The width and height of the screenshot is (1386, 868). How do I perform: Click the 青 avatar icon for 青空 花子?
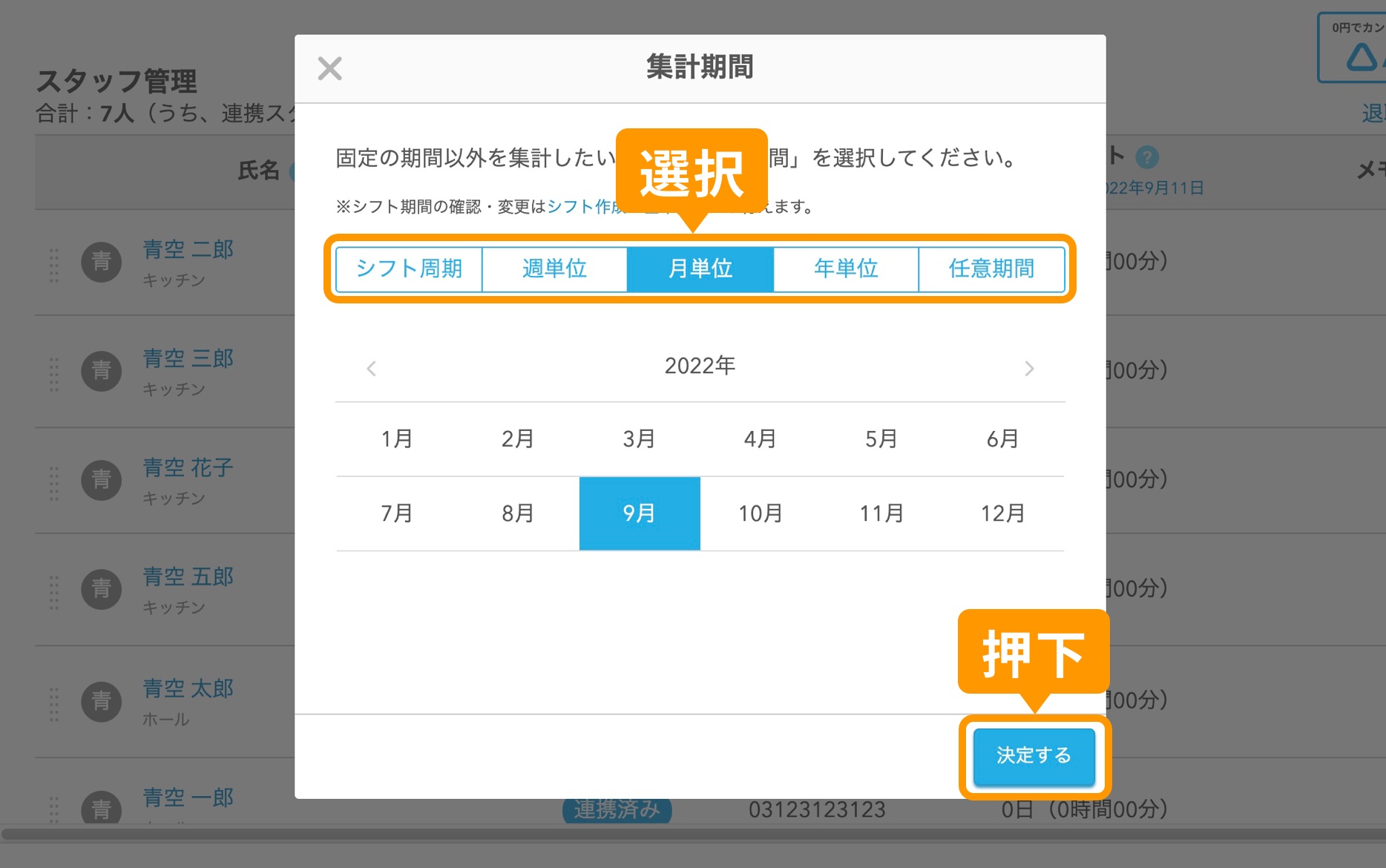102,480
